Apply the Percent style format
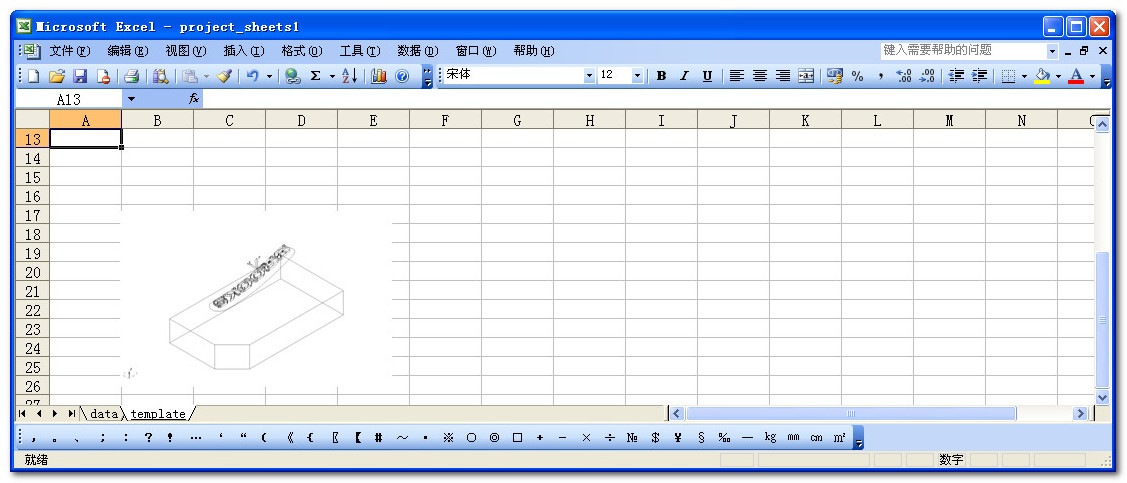Viewport: 1127px width, 483px height. click(x=857, y=76)
